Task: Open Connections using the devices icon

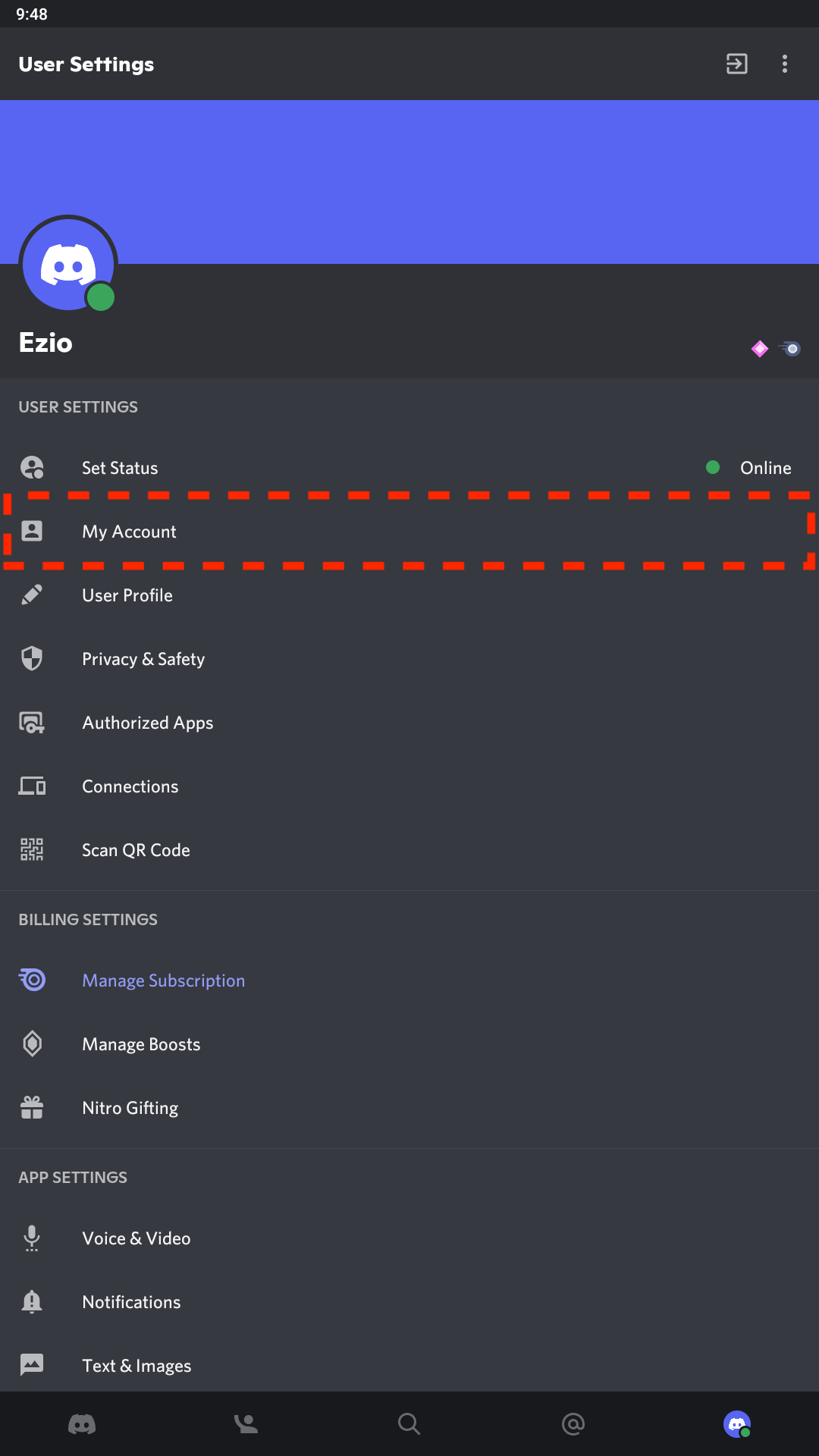Action: (32, 786)
